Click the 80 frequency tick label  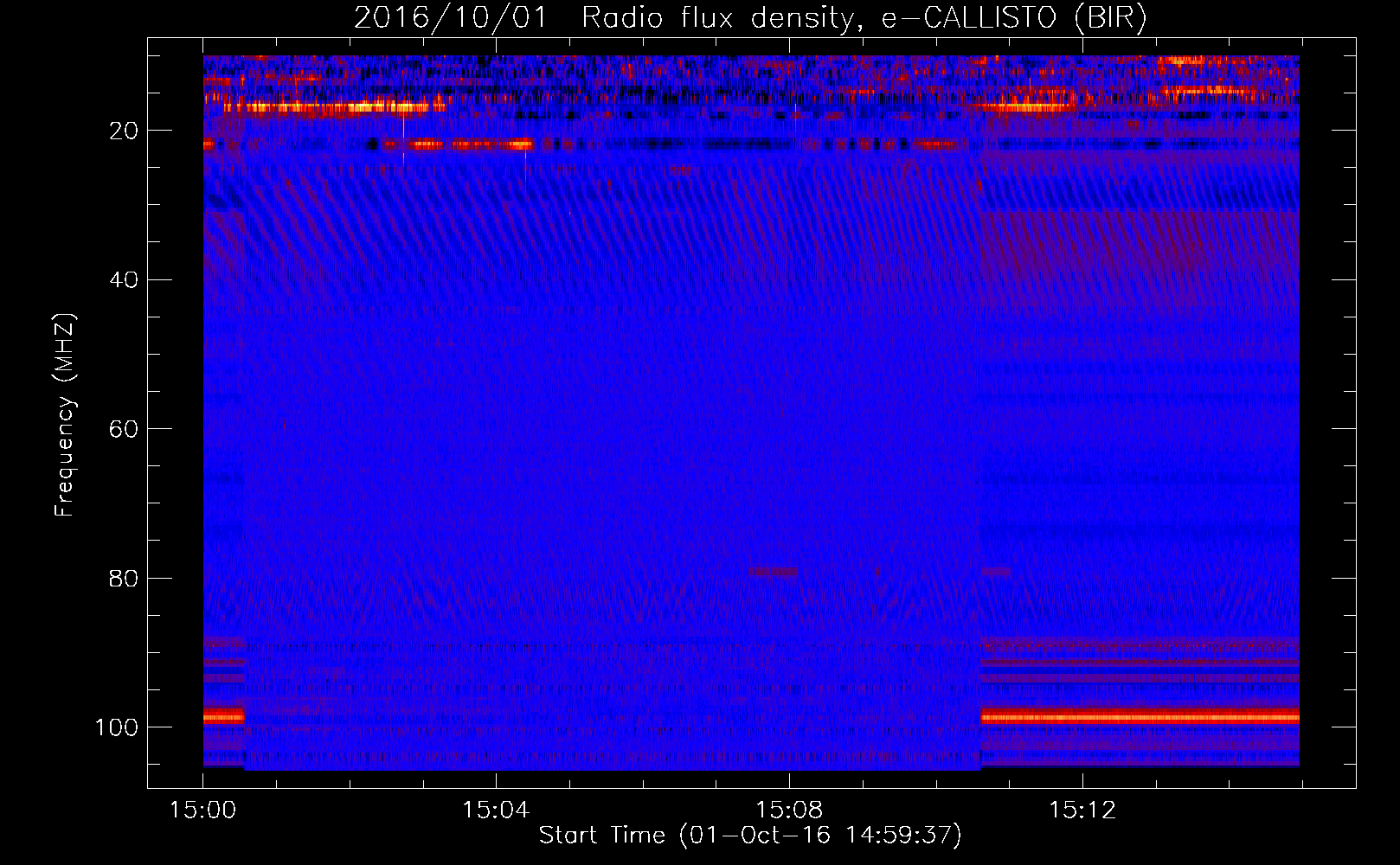tap(124, 578)
